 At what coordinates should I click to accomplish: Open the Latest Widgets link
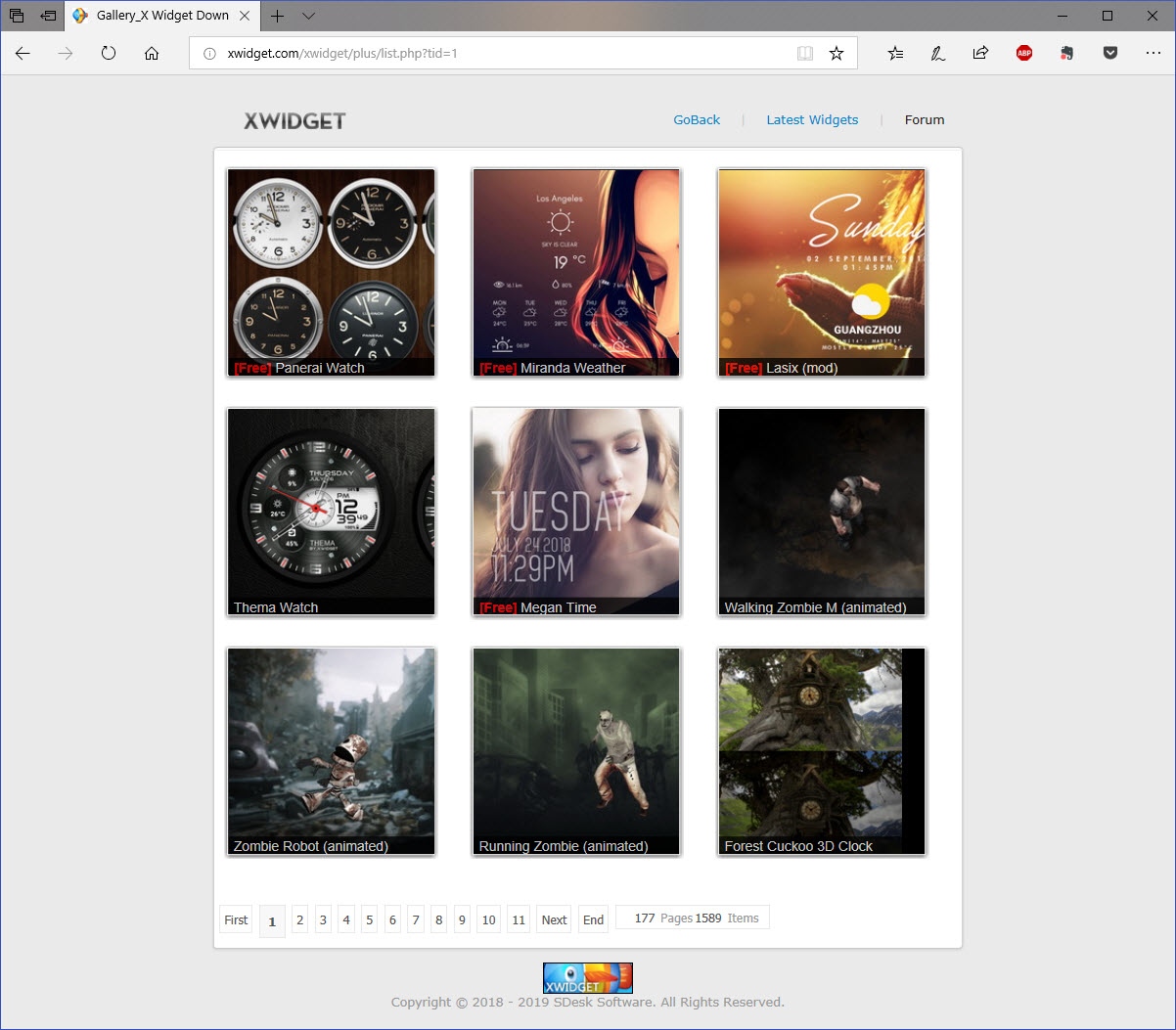[x=812, y=119]
